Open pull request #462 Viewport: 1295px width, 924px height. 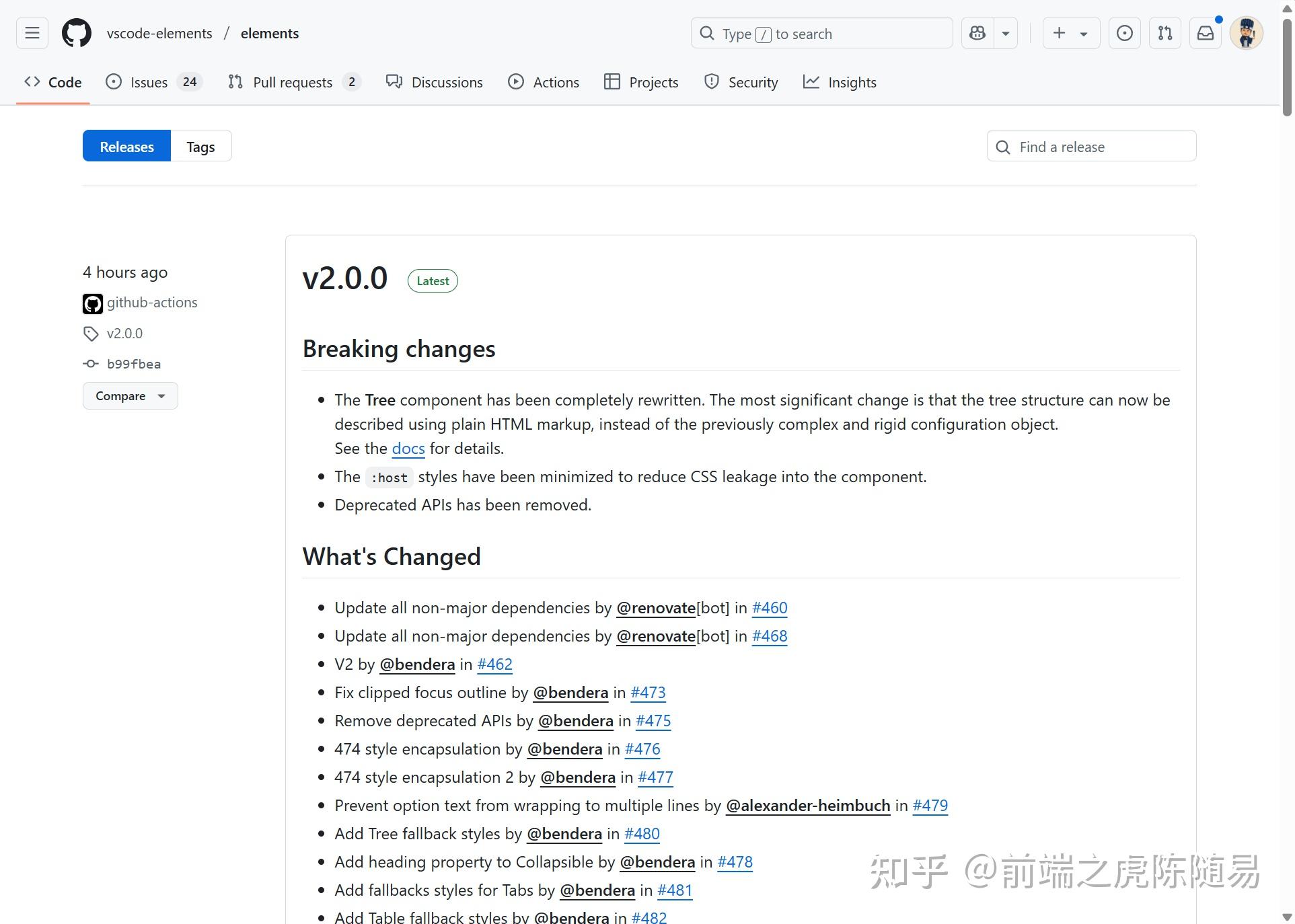[494, 664]
